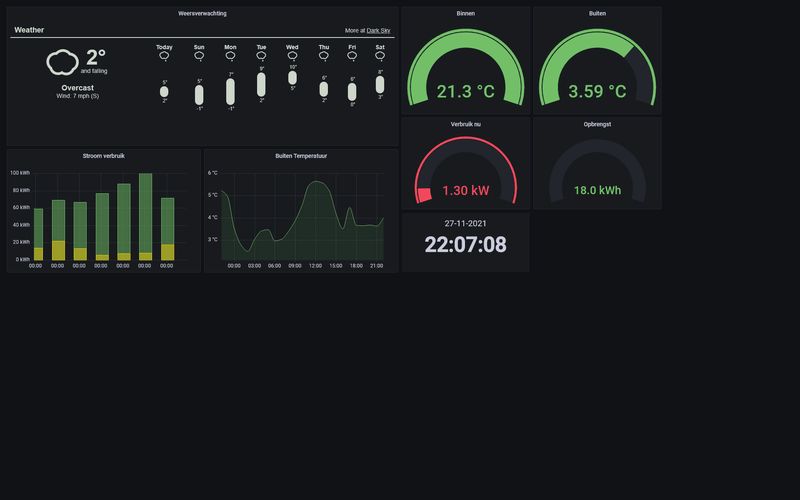
Task: Select the 18.0 kWh yield value
Action: (x=597, y=191)
